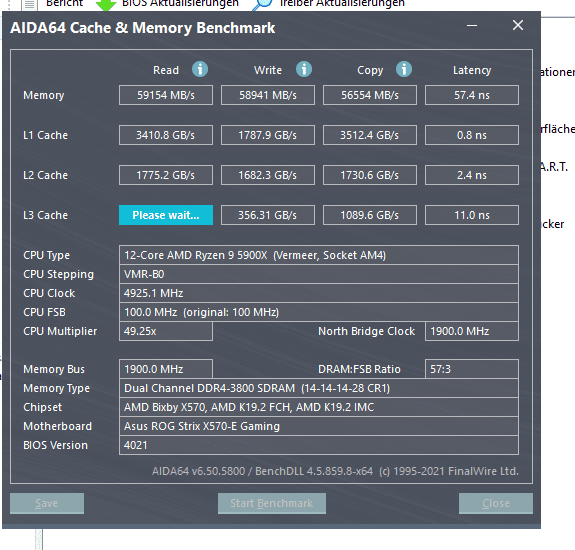Click the Write column header
This screenshot has width=575, height=550.
268,70
